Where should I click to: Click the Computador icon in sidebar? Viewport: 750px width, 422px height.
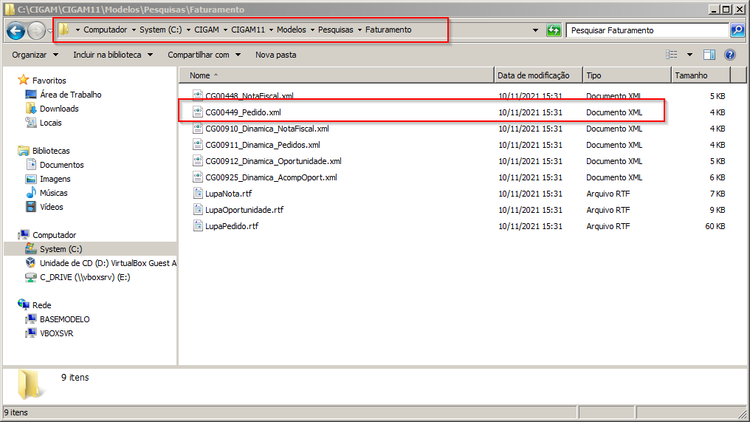tap(23, 234)
